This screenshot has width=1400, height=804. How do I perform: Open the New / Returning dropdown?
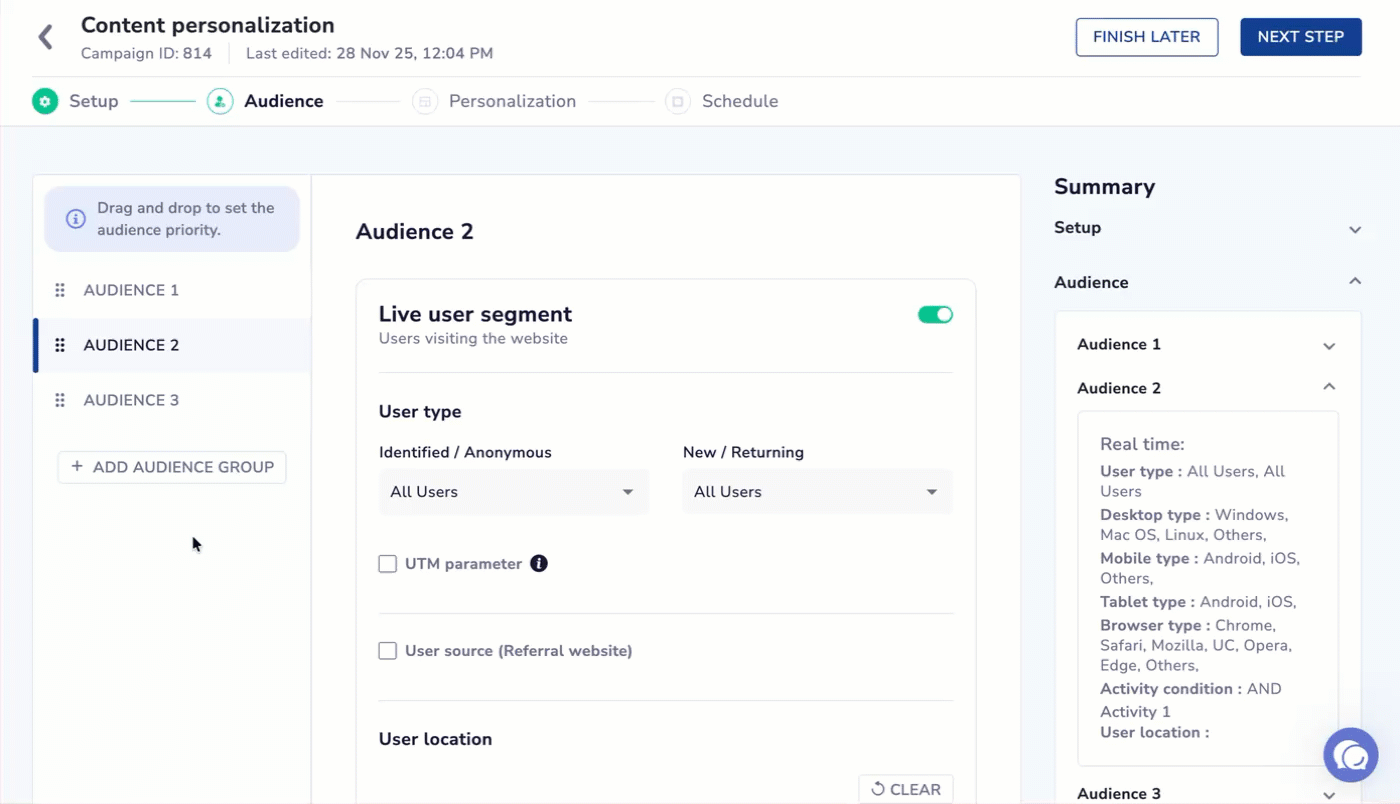[816, 491]
